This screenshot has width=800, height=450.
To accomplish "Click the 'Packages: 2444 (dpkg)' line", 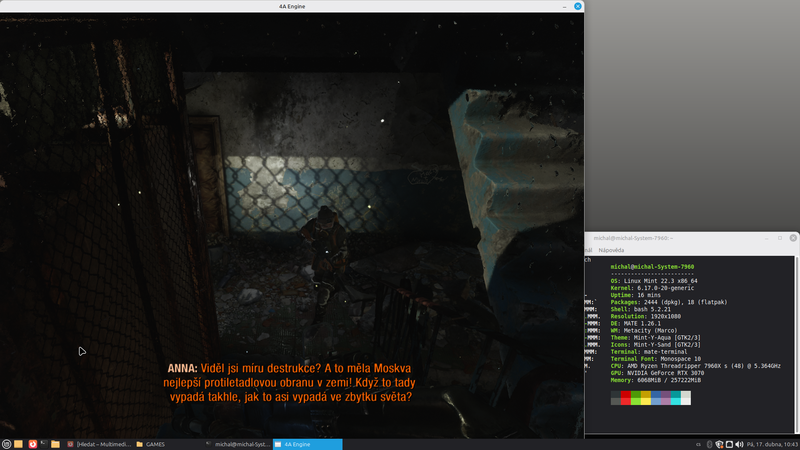I will [669, 302].
